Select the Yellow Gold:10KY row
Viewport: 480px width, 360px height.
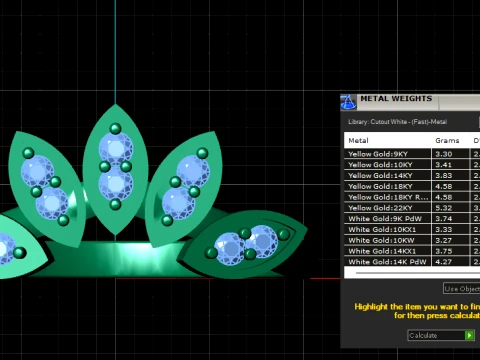412,164
